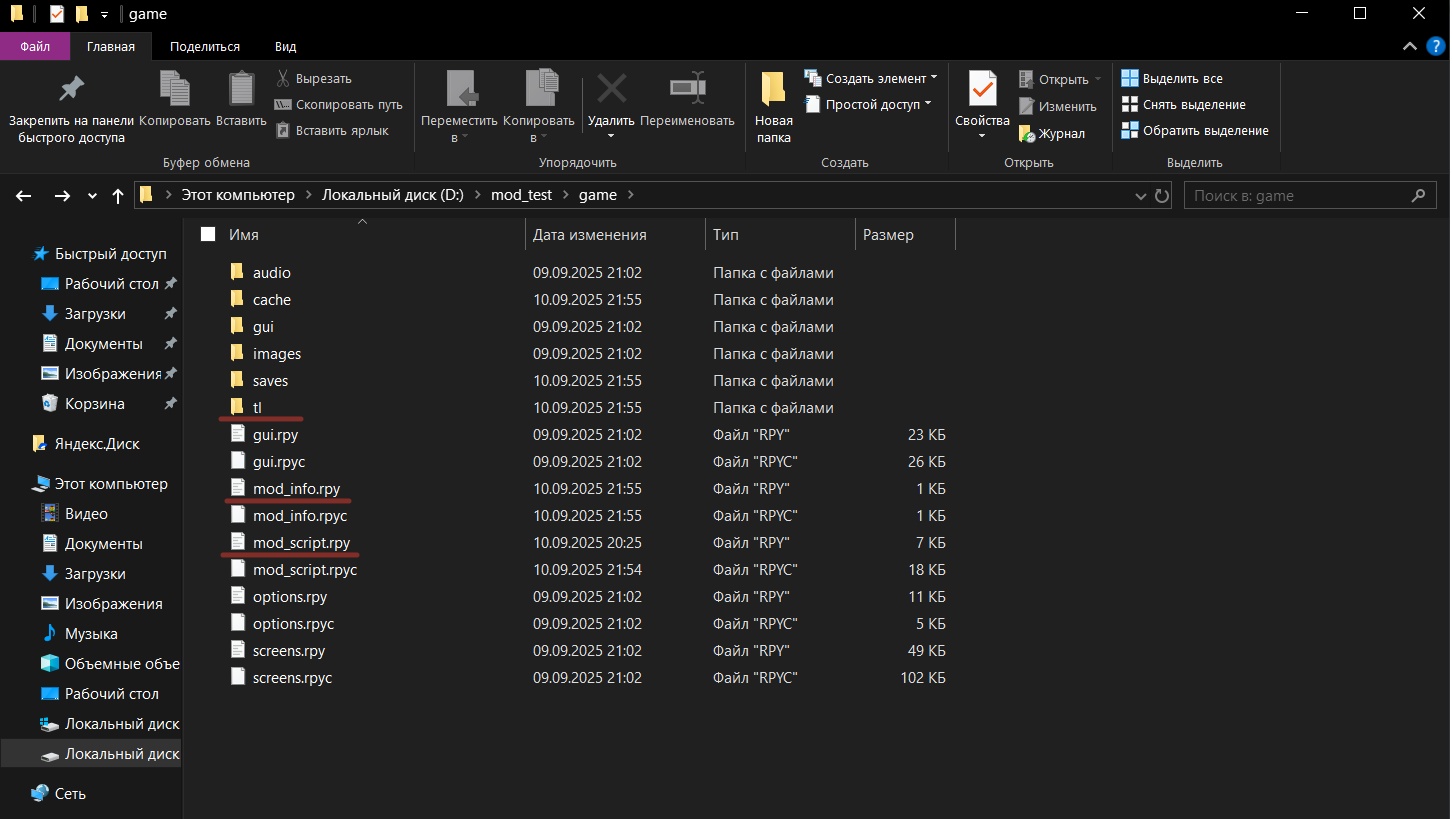Open the Удалить dropdown arrow
Viewport: 1452px width, 819px height.
click(612, 136)
